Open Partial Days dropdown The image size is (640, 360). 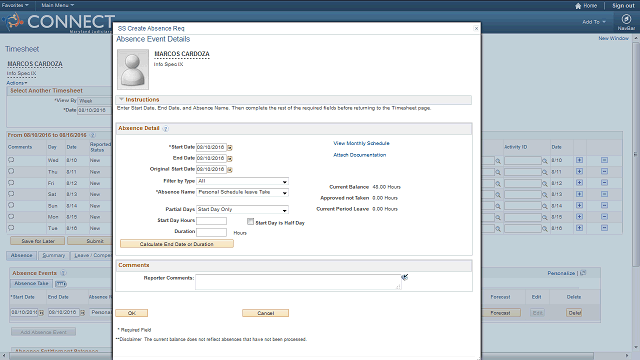pos(242,209)
